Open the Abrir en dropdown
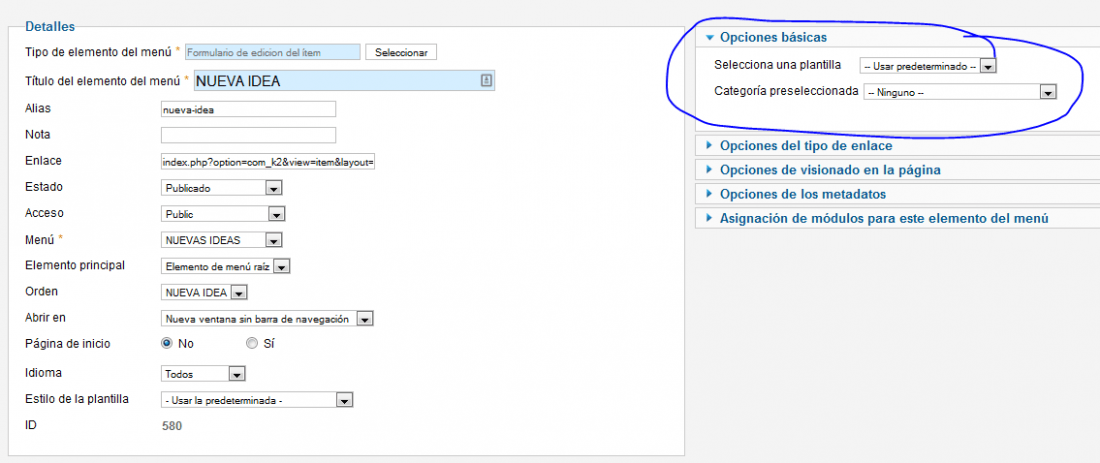This screenshot has width=1100, height=463. coord(267,319)
